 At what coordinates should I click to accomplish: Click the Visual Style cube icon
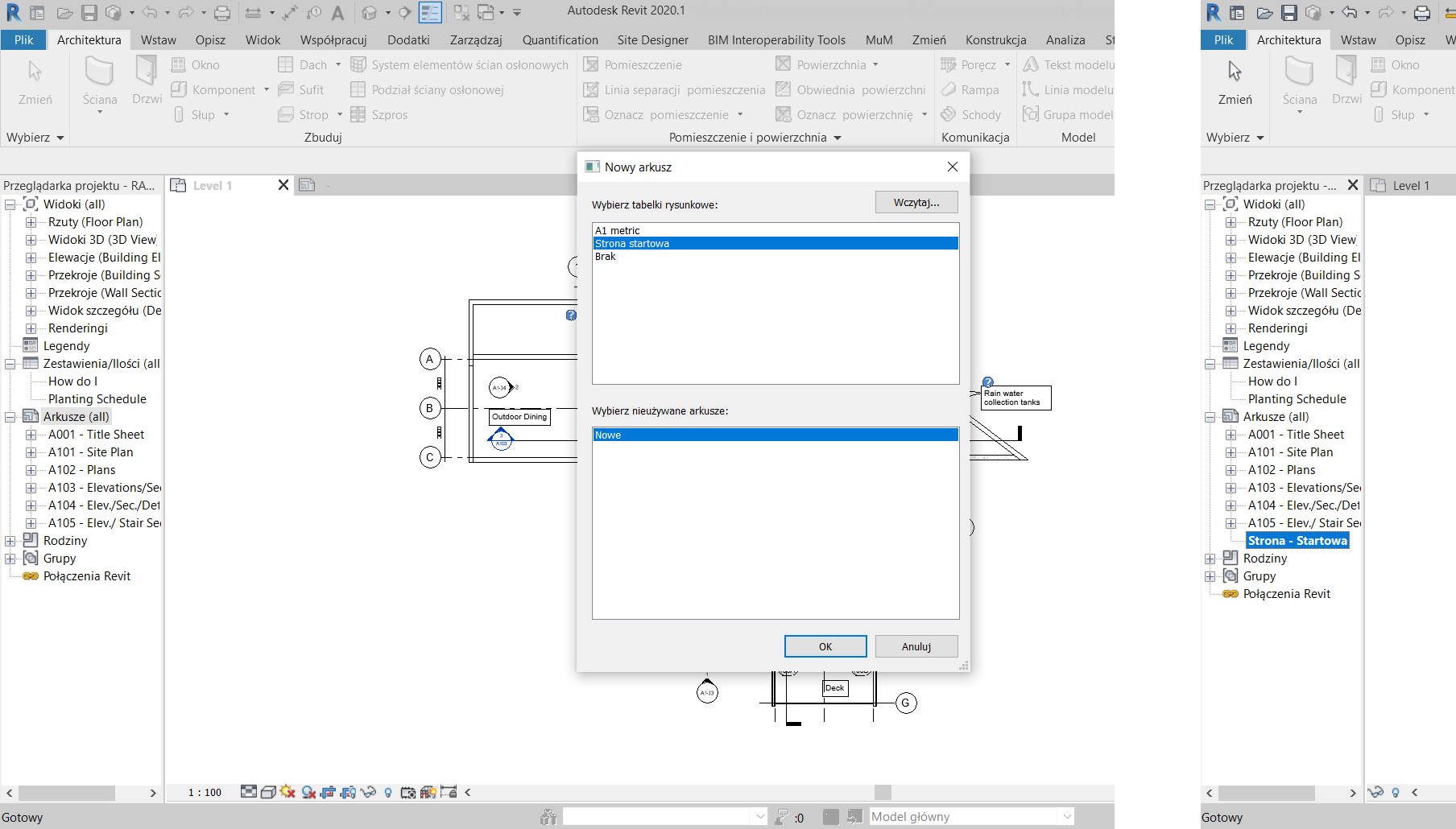click(x=268, y=792)
